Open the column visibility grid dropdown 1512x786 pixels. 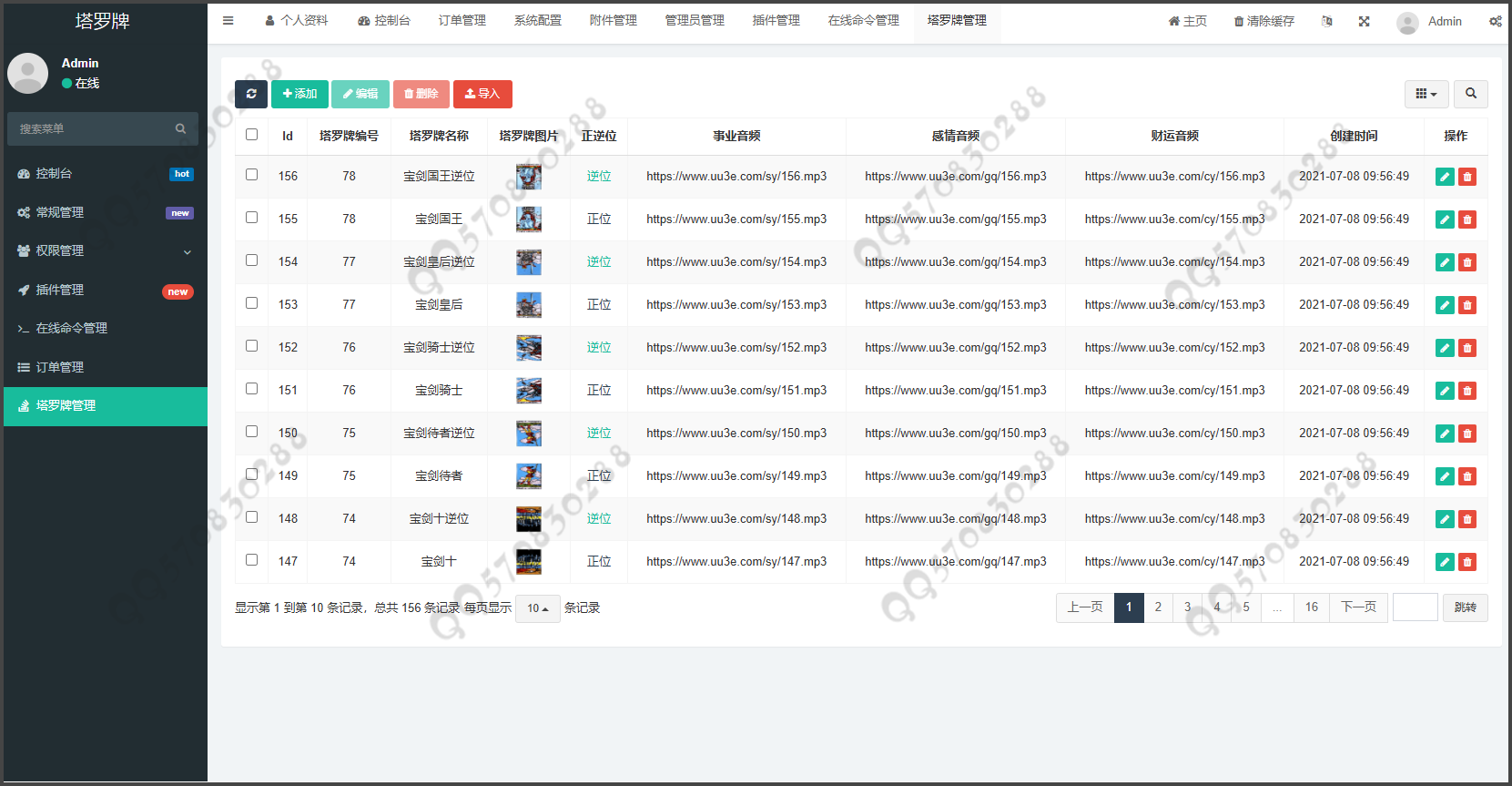pos(1426,94)
